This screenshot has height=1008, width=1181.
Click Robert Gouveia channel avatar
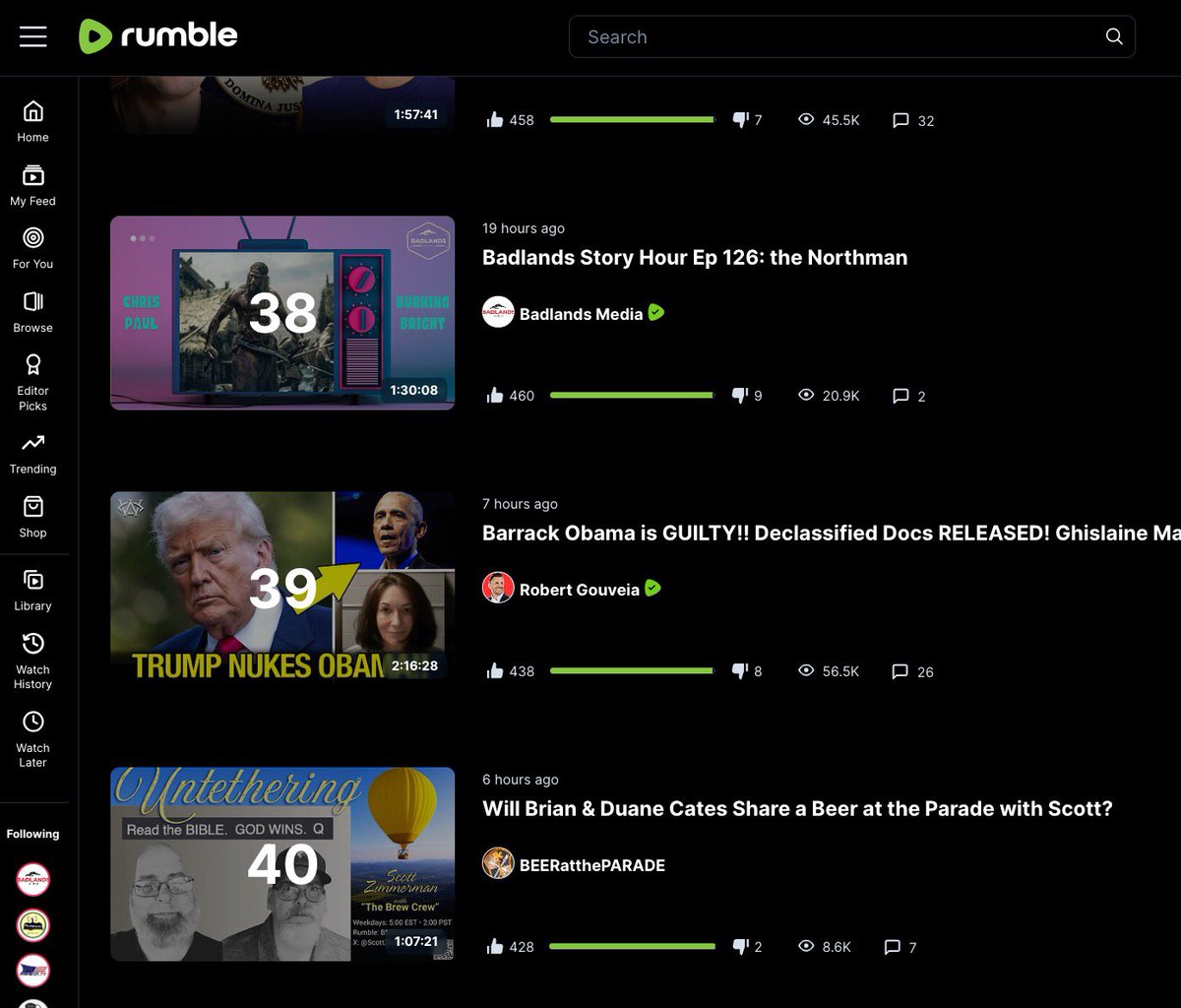coord(498,588)
